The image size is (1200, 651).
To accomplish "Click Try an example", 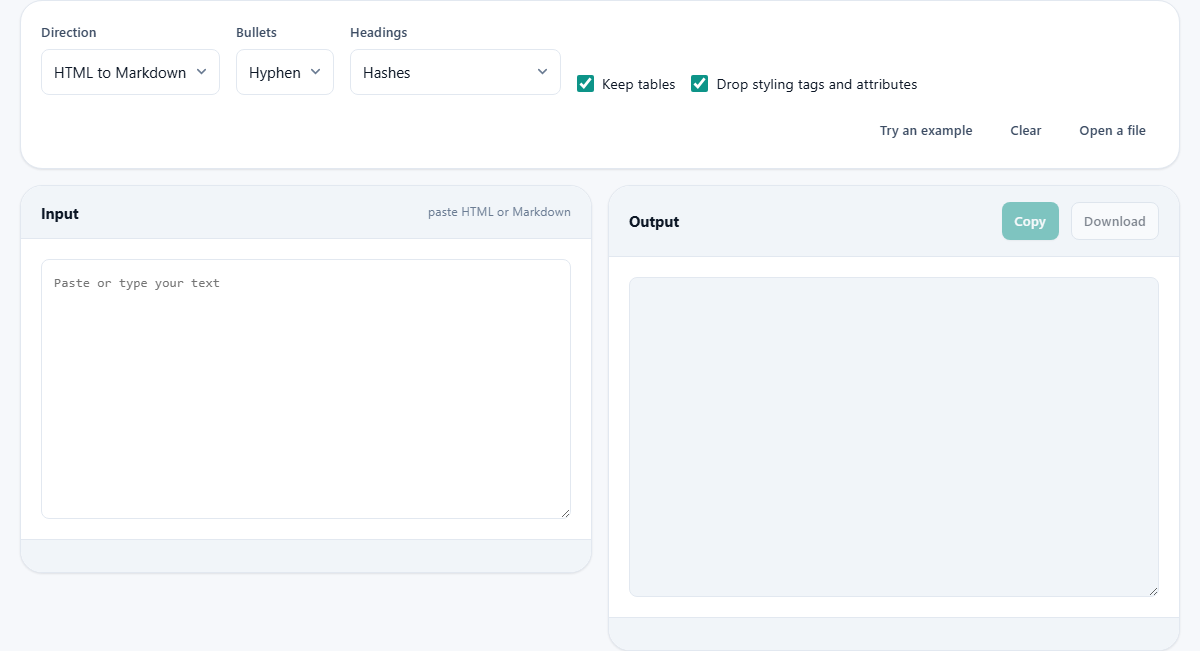I will [x=926, y=131].
